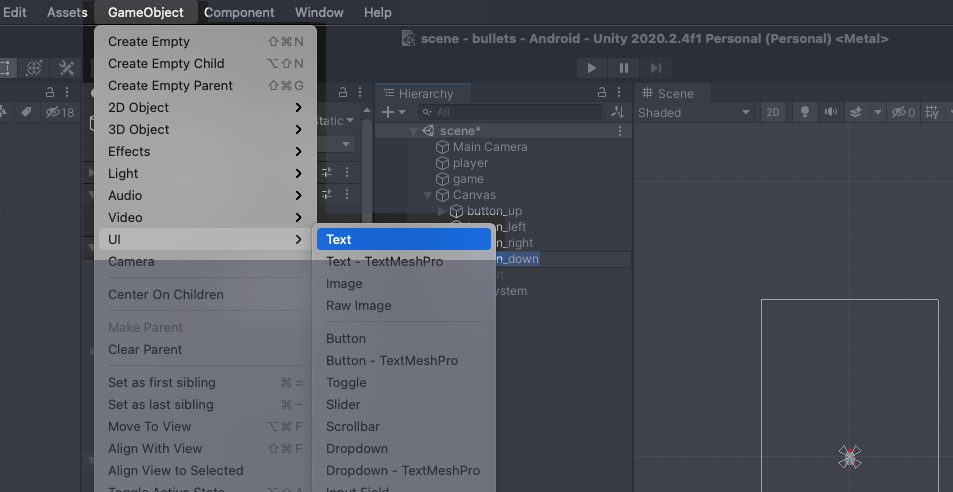
Task: Toggle 2D mode in Scene view
Action: tap(772, 112)
